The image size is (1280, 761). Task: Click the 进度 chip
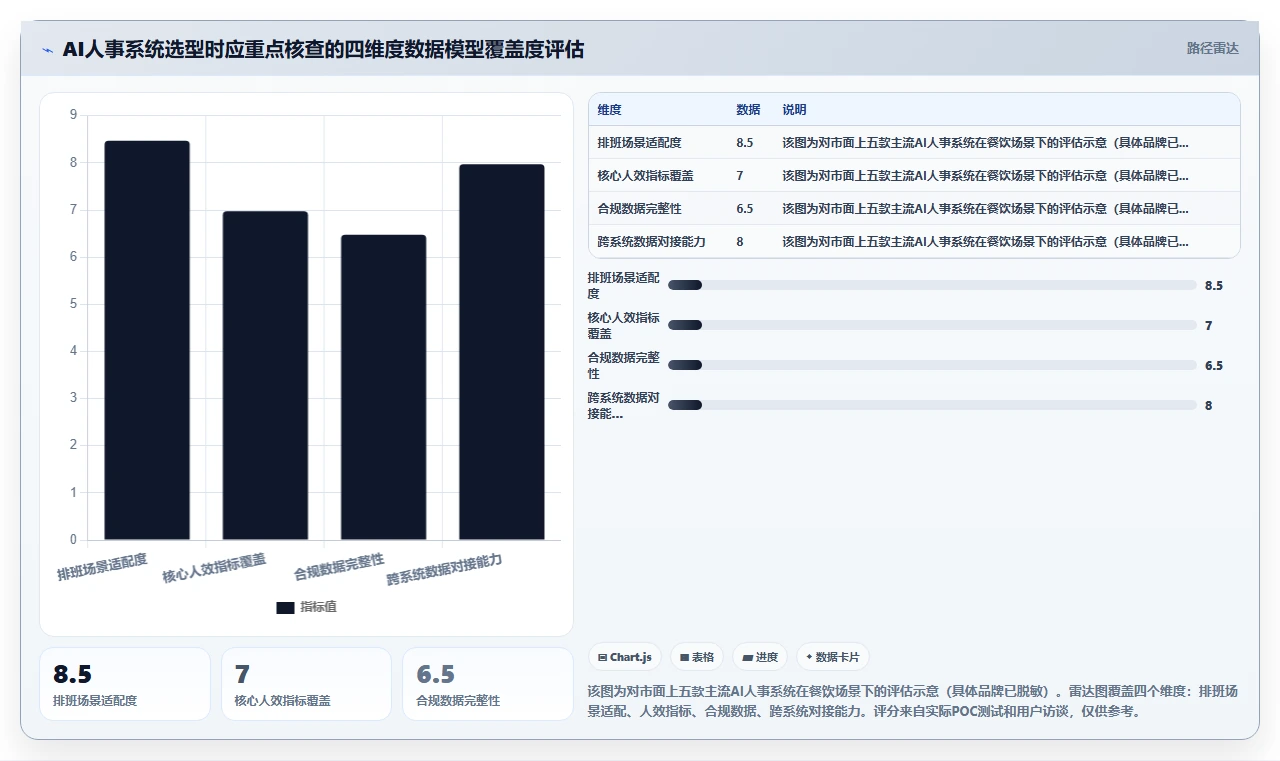click(760, 657)
